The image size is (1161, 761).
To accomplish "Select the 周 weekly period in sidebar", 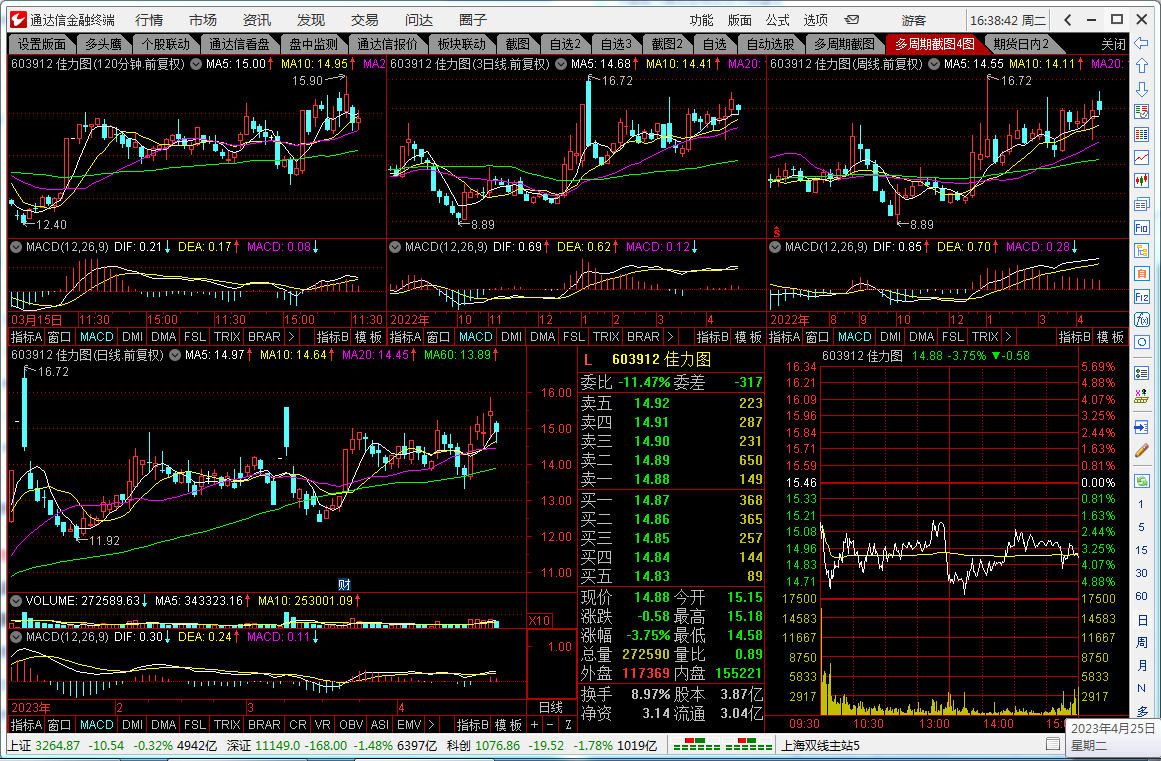I will (1141, 643).
